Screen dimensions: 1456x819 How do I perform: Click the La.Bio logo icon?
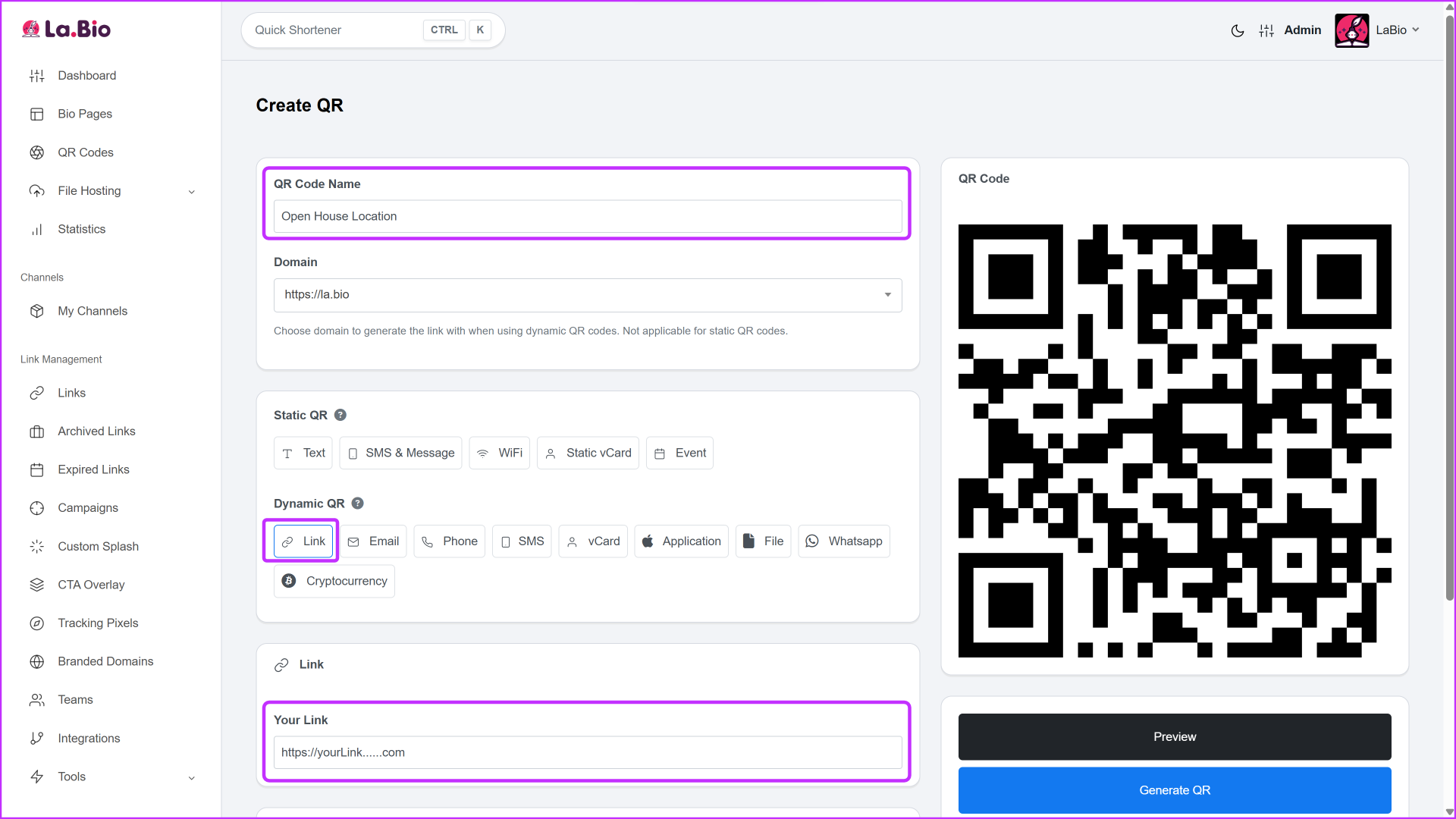click(x=31, y=29)
